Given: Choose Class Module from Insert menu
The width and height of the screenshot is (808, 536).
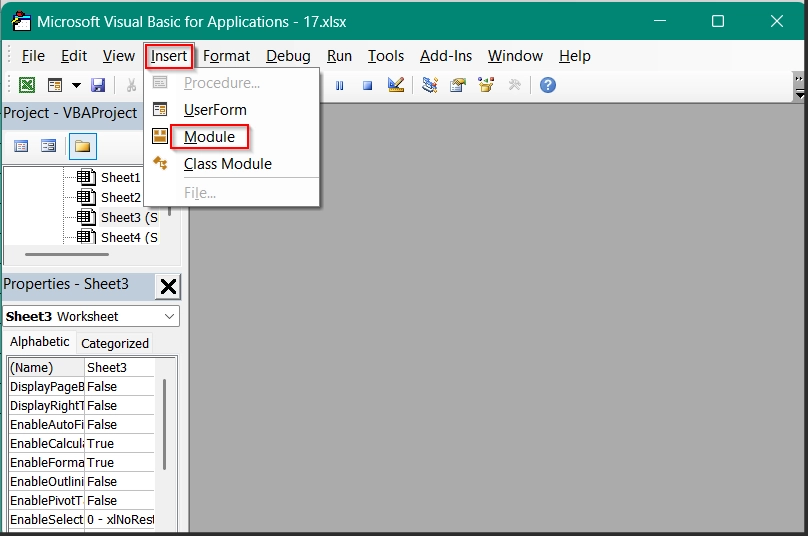Looking at the screenshot, I should click(231, 164).
